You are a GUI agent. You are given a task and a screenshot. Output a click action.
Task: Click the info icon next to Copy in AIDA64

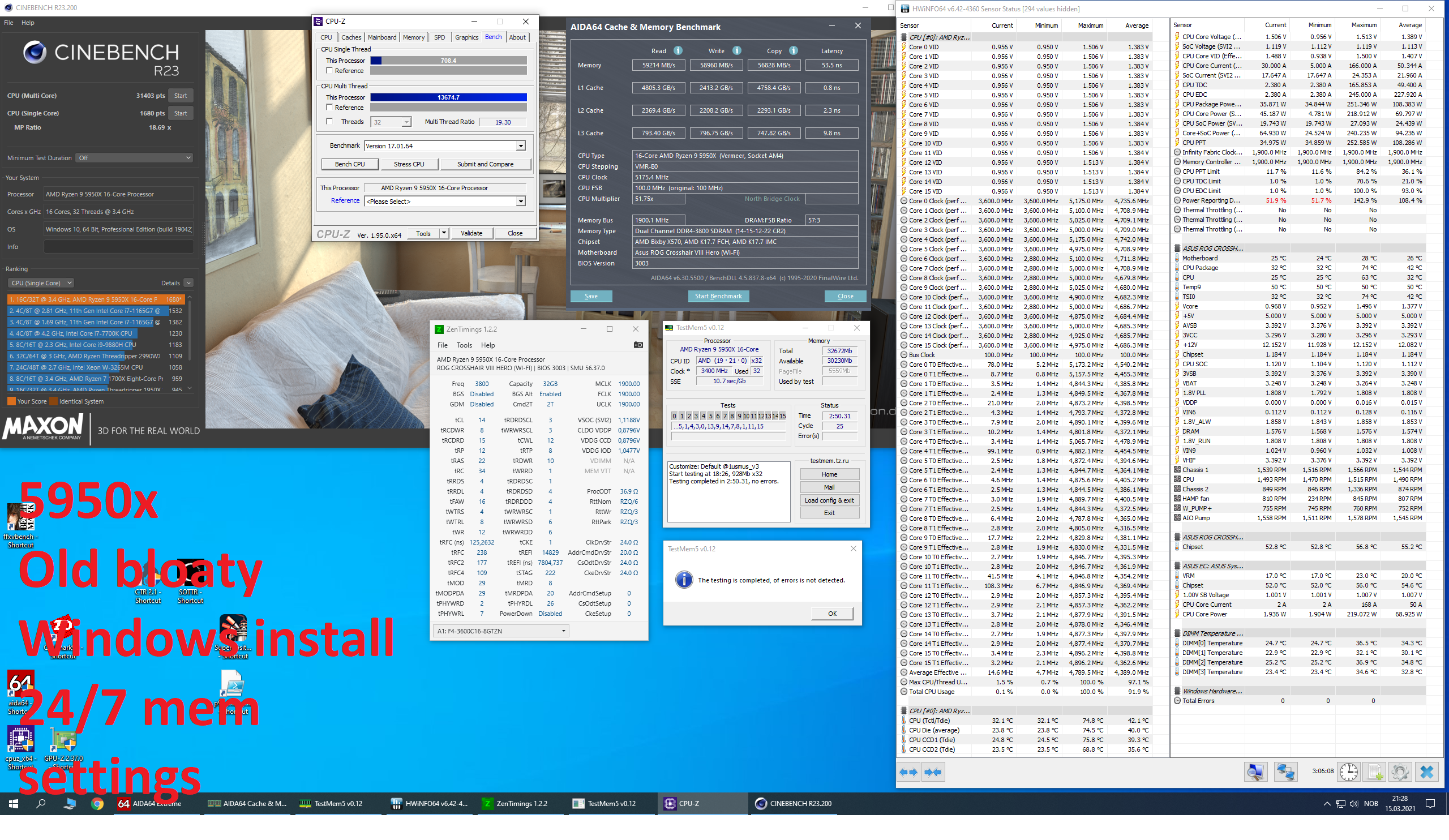coord(793,50)
